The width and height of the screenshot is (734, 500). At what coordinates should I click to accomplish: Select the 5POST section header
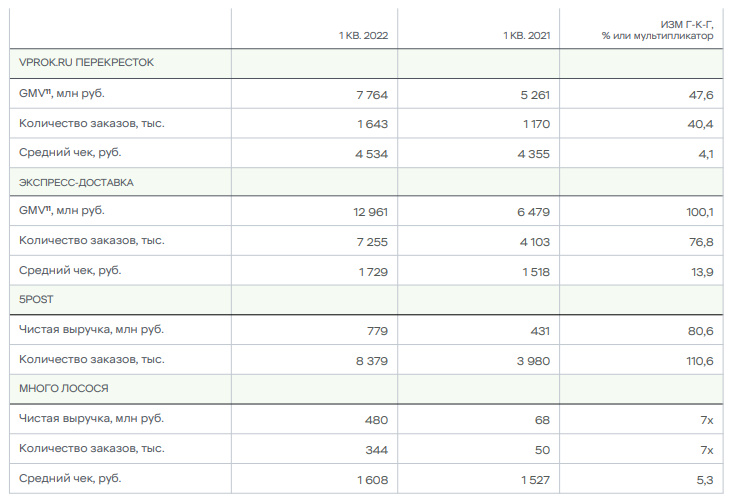tap(36, 299)
